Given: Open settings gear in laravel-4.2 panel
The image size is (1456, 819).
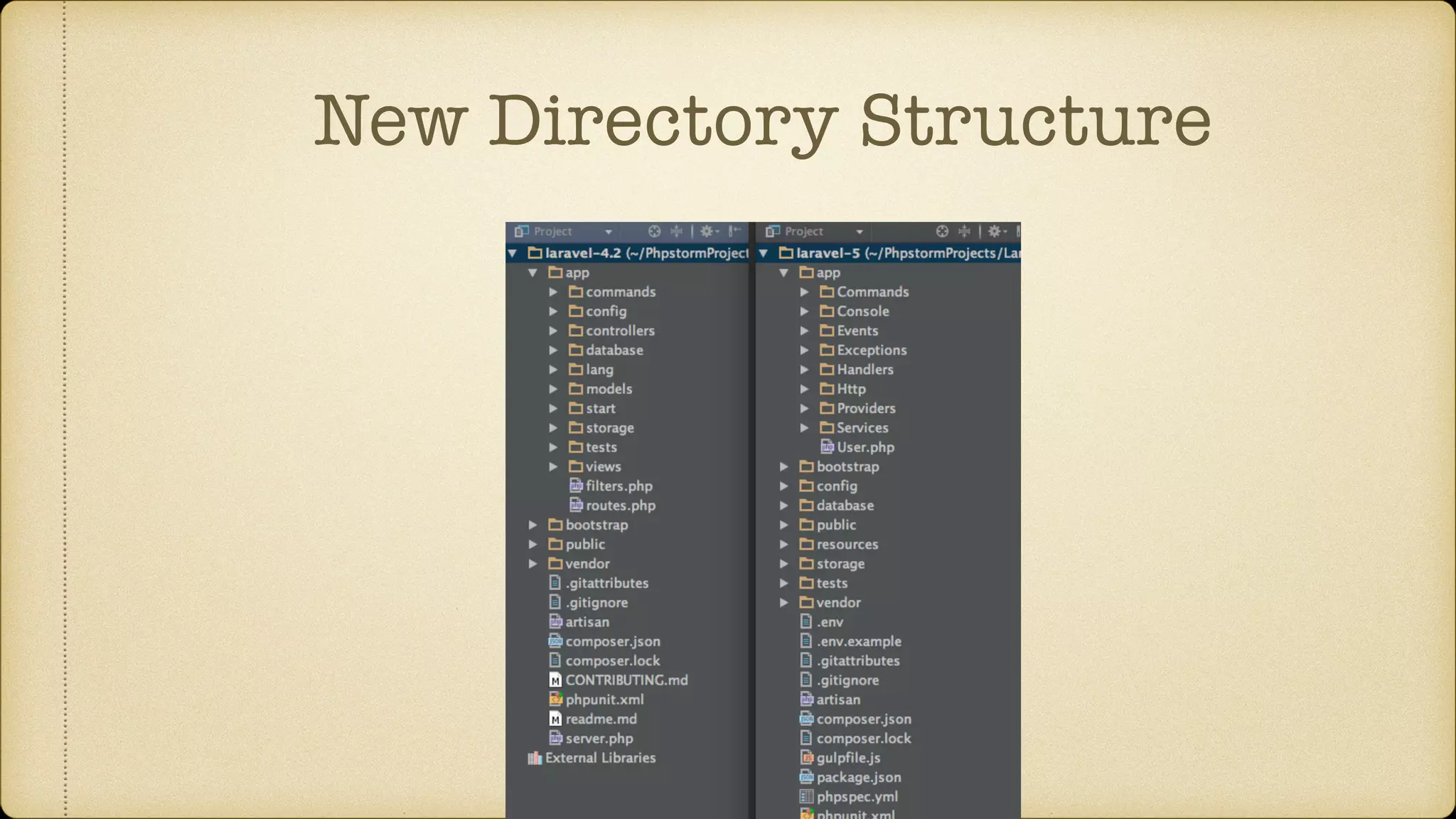Looking at the screenshot, I should pos(707,231).
